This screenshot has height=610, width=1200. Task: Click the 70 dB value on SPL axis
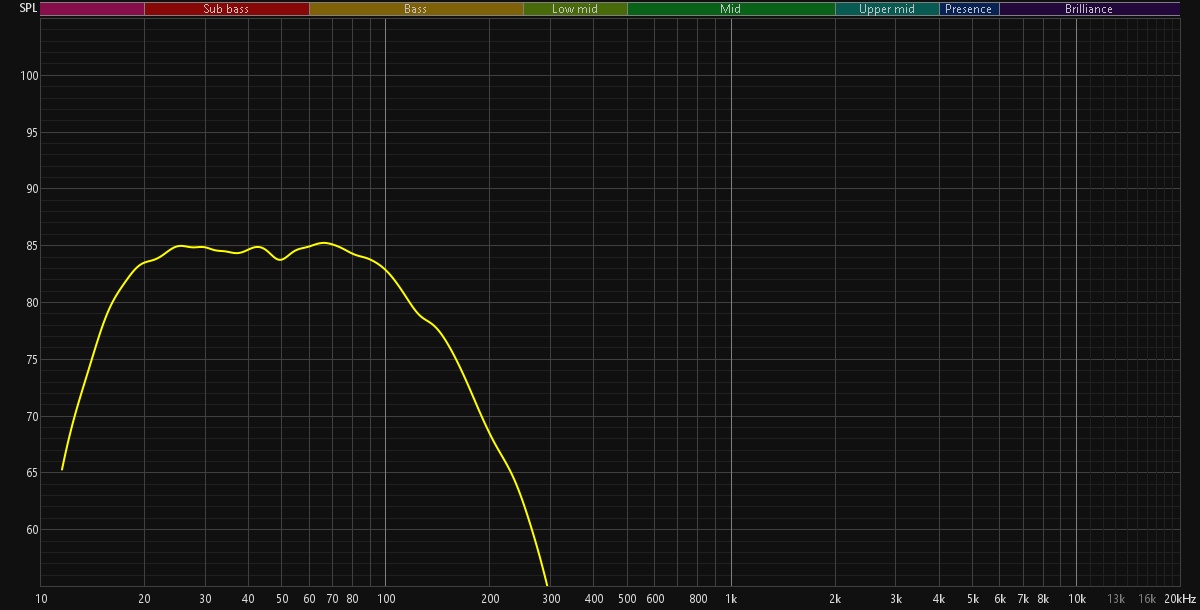coord(31,416)
